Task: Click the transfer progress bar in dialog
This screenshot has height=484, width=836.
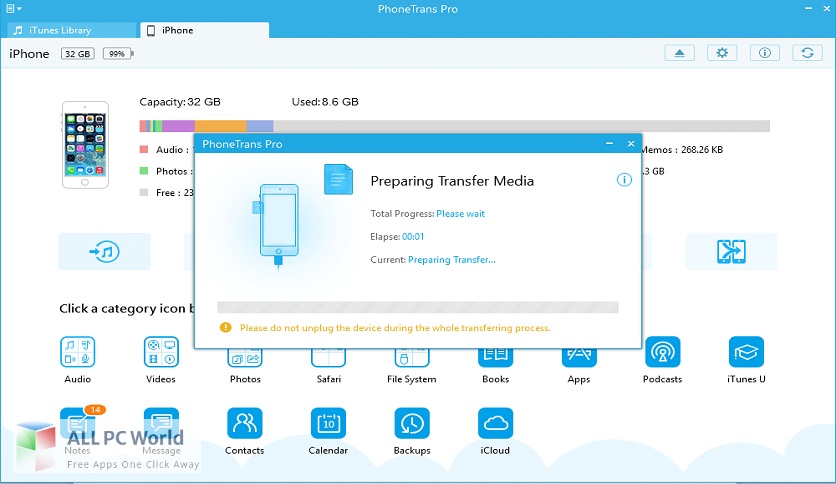Action: (417, 307)
